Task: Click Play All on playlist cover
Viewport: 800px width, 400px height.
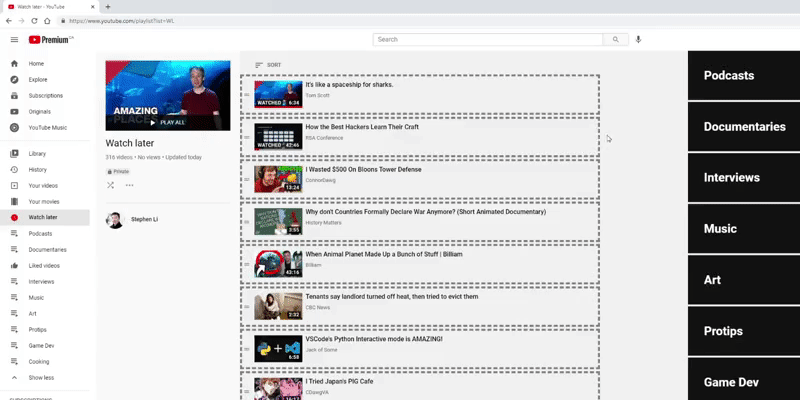Action: 167,122
